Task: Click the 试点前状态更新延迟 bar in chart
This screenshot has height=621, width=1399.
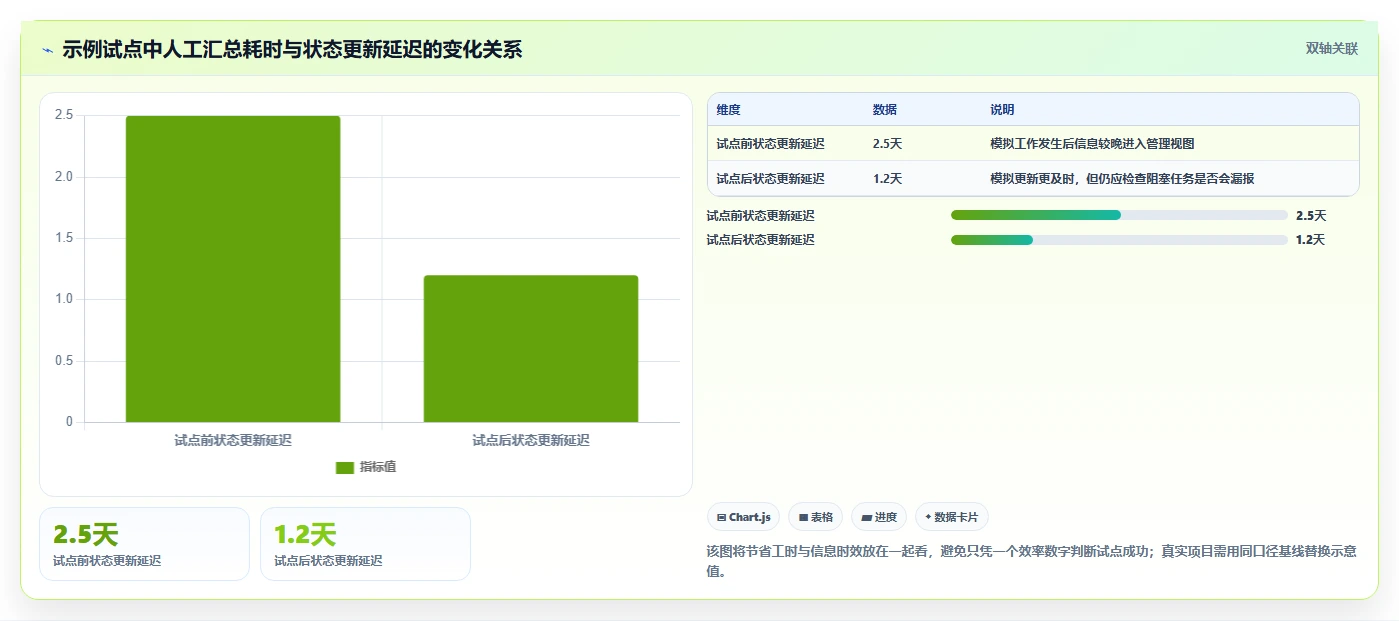Action: pos(233,269)
